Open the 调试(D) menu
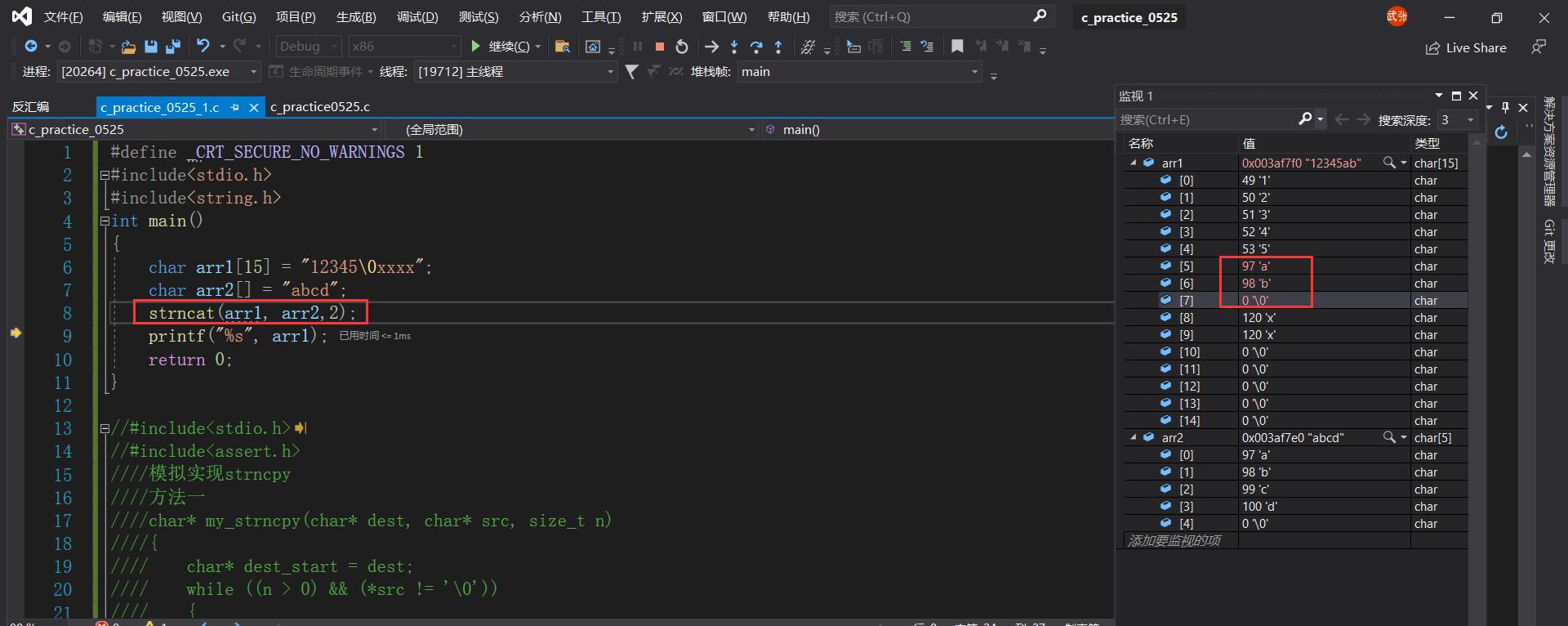 coord(417,16)
